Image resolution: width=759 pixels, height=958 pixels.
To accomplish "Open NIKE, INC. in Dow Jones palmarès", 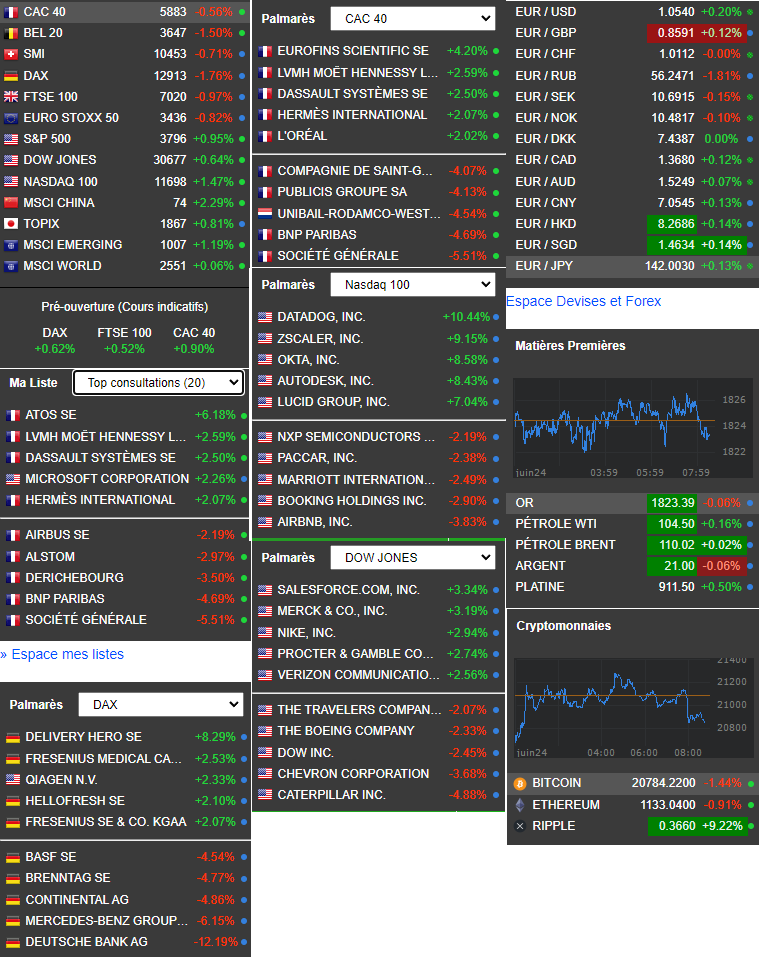I will click(x=378, y=632).
